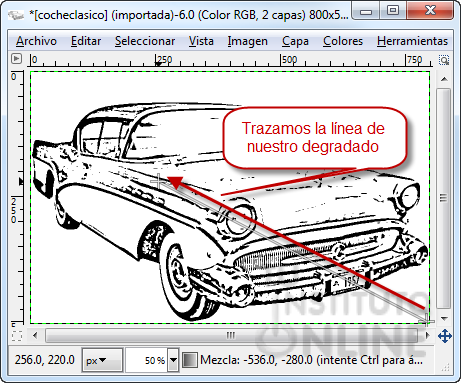461x383 pixels.
Task: Open the Herramientas menu
Action: click(x=412, y=41)
